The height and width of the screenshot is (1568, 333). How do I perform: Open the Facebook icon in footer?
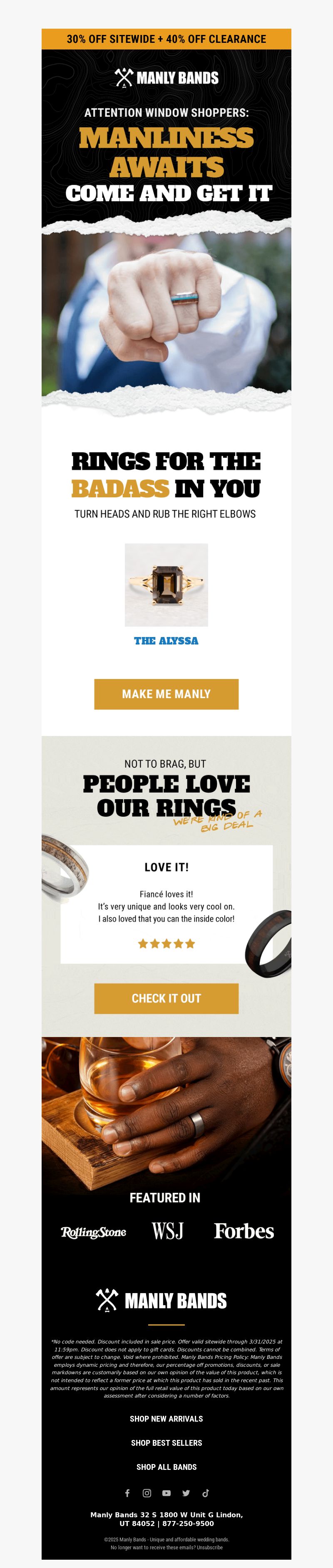pos(127,1492)
